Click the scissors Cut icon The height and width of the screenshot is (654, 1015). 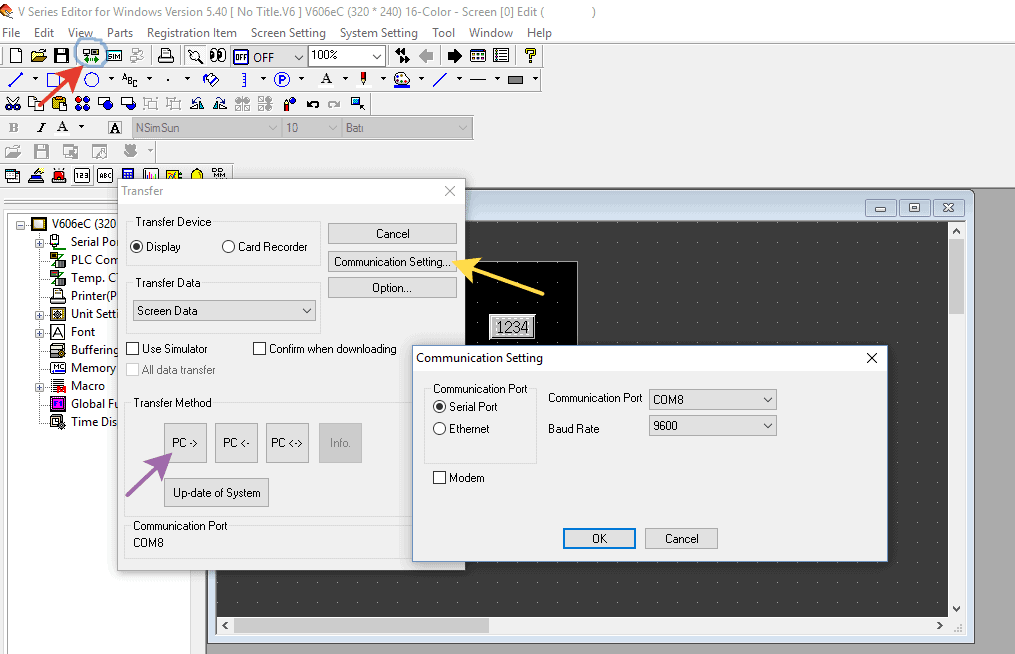(x=13, y=103)
